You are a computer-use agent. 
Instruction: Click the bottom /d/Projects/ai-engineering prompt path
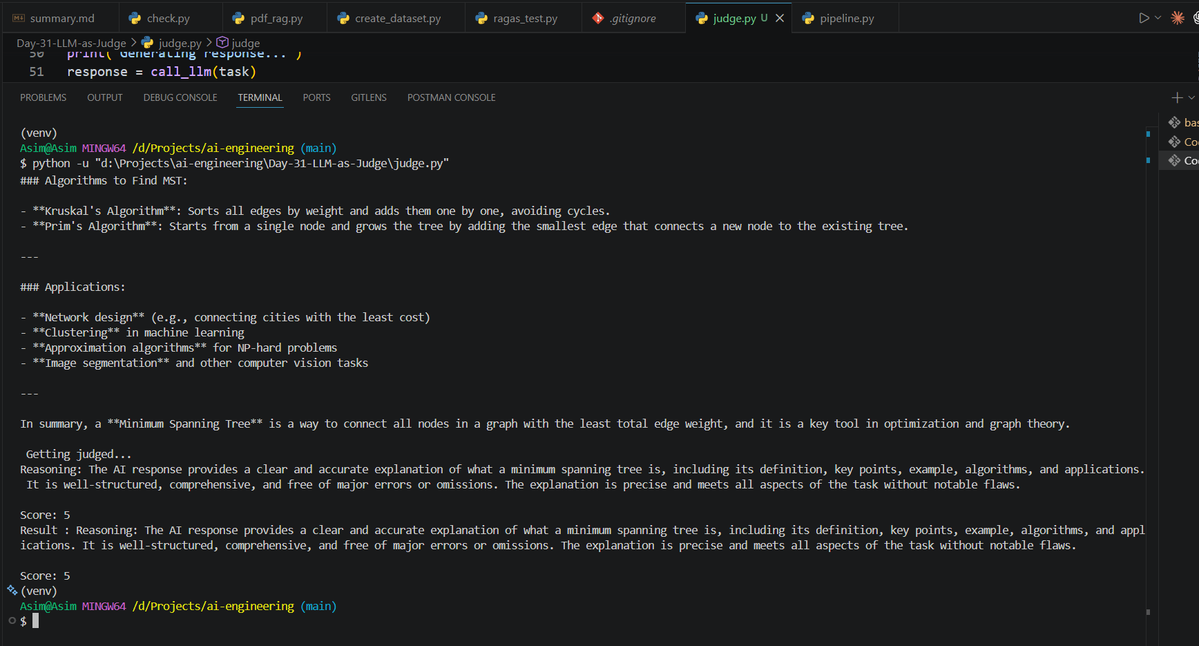click(213, 606)
